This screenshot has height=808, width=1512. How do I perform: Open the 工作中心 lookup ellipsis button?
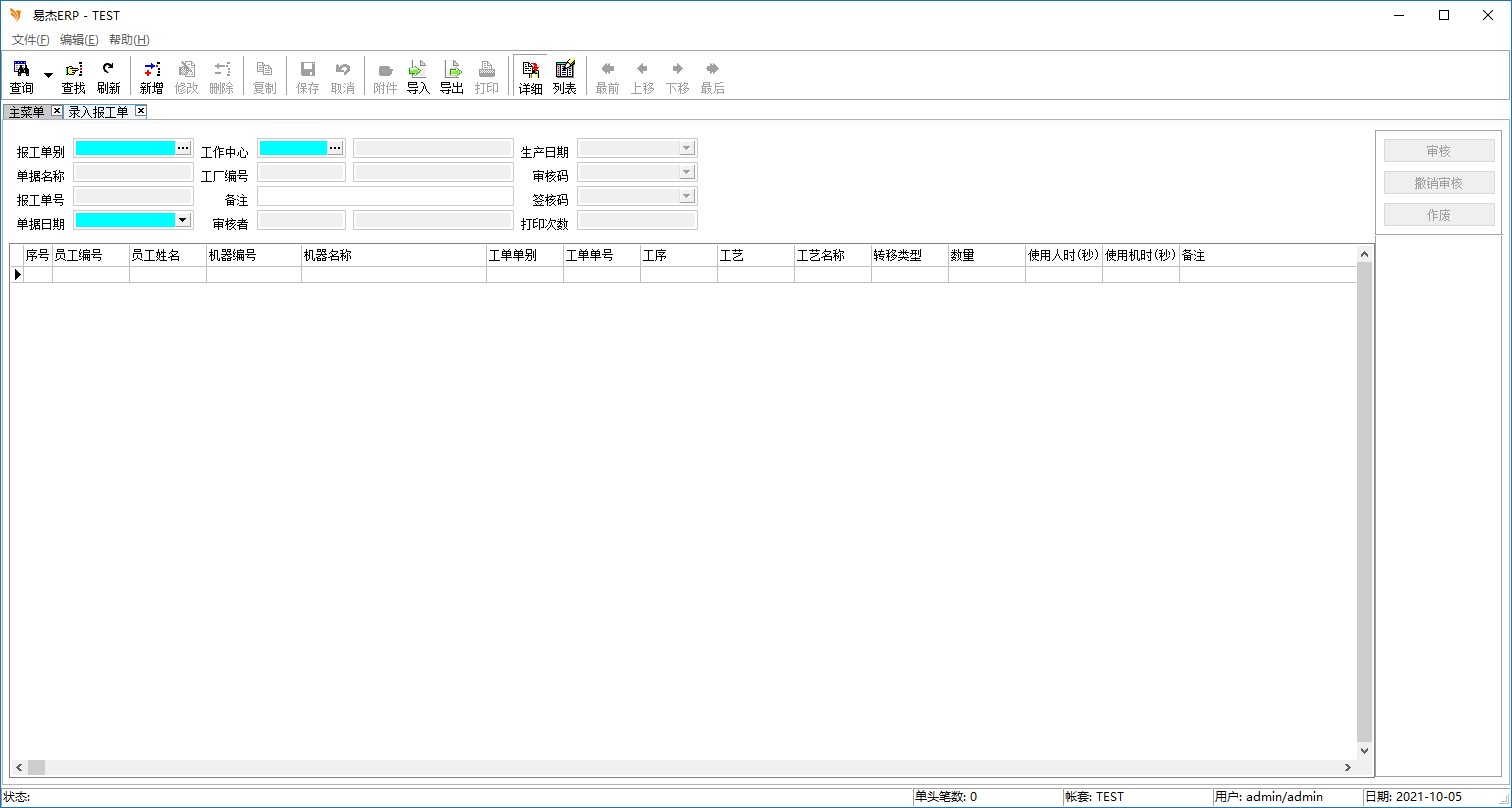point(335,148)
